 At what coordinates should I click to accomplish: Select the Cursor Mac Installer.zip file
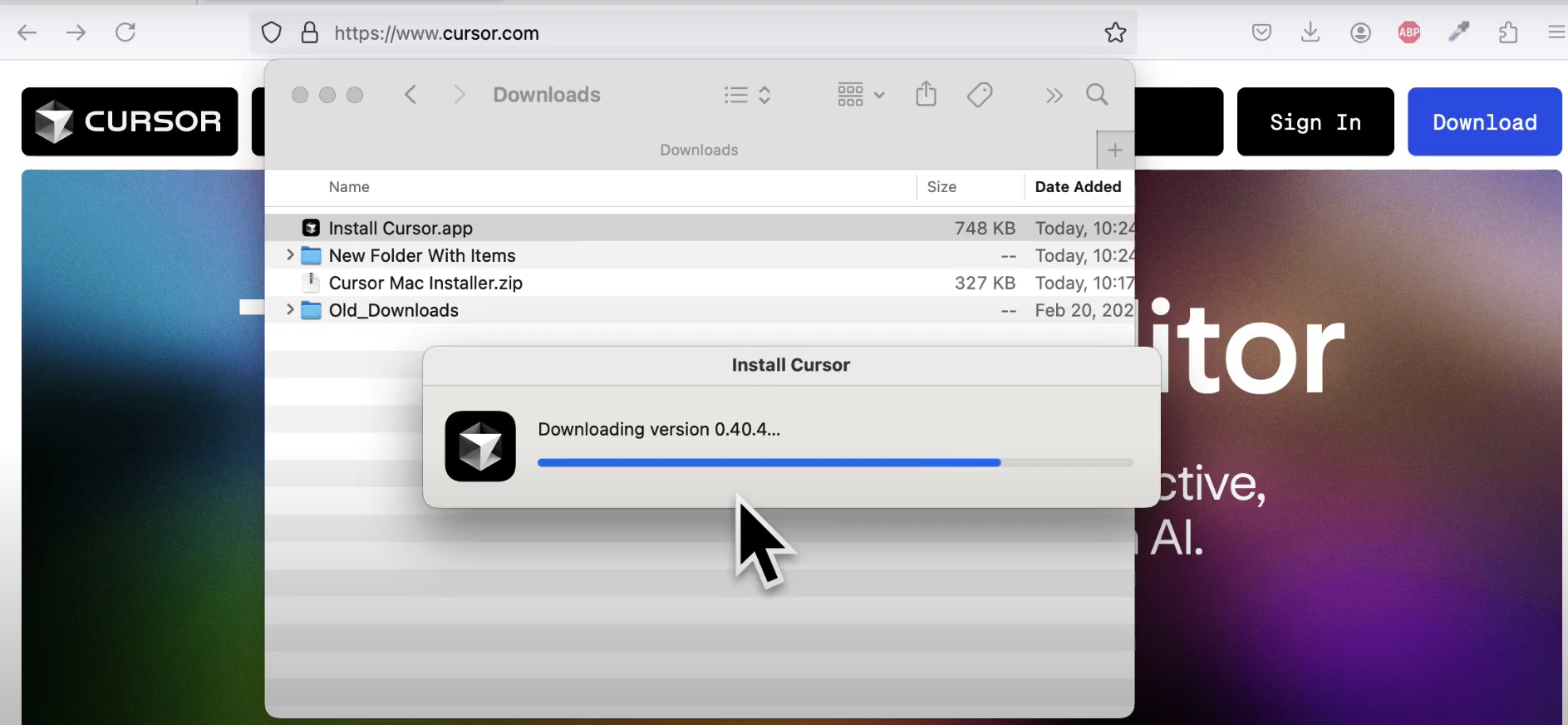coord(700,283)
